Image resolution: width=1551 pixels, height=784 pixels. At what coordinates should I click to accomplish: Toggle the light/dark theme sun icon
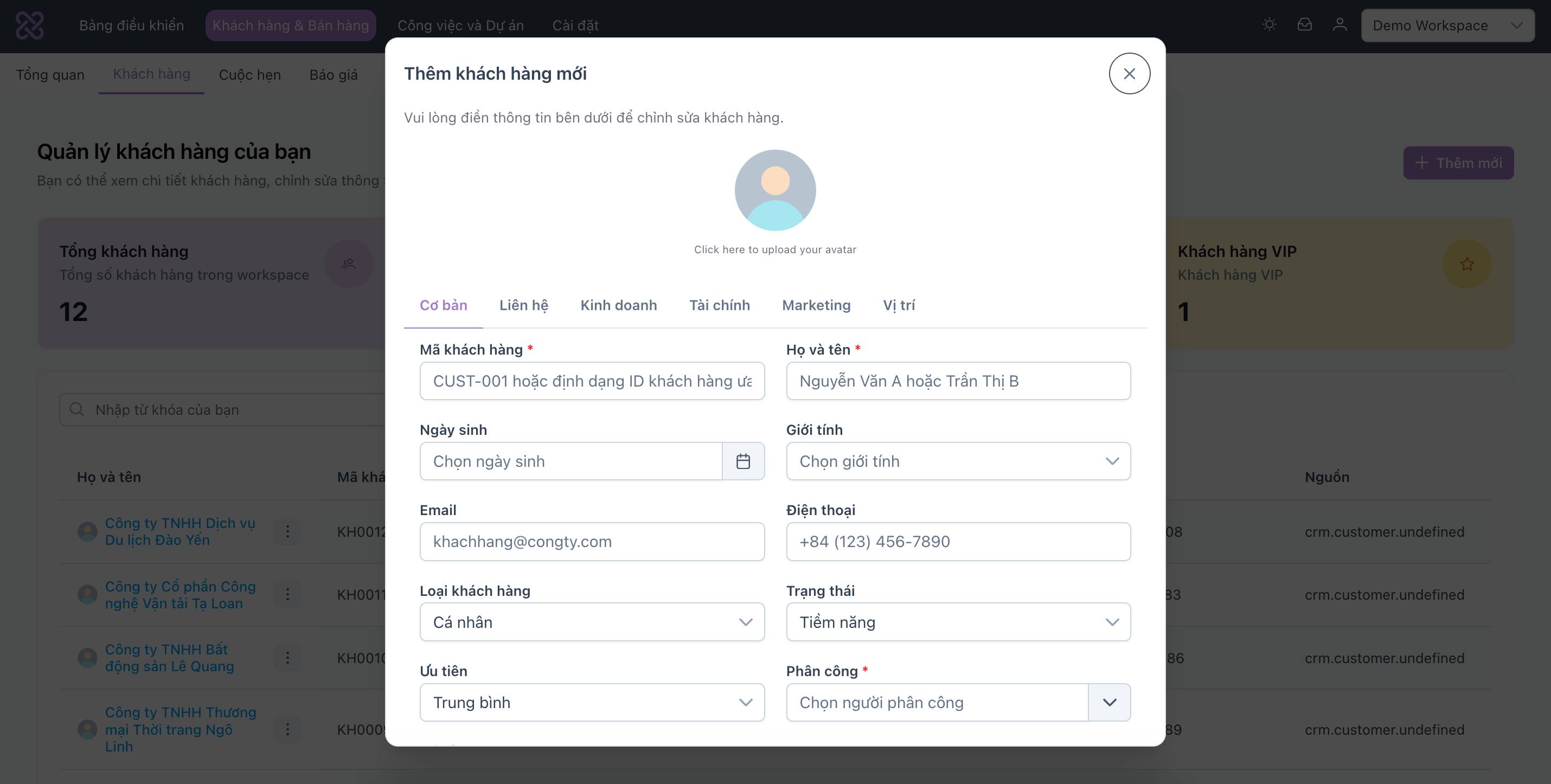(1269, 25)
